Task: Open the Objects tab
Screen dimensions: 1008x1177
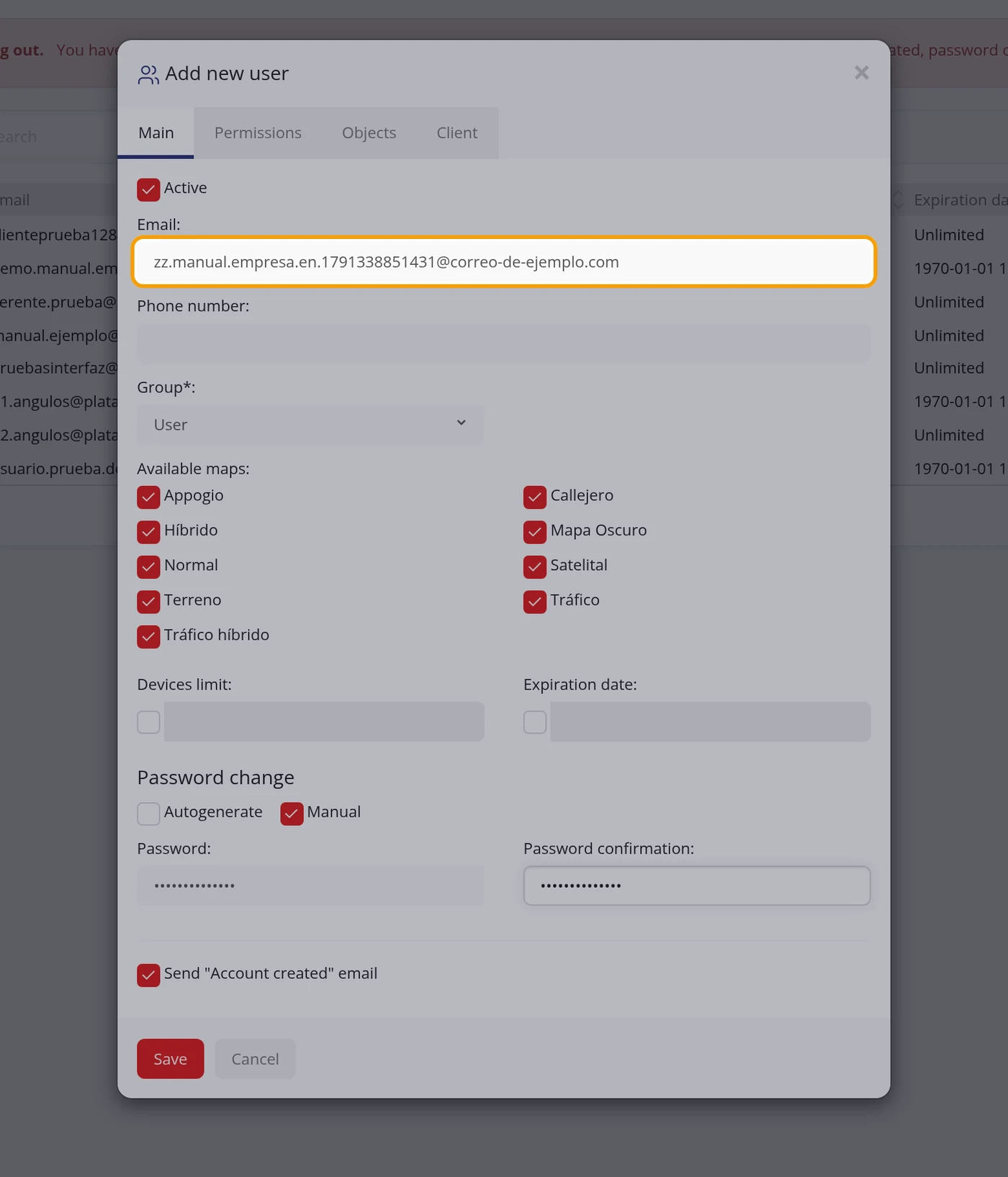Action: [369, 133]
